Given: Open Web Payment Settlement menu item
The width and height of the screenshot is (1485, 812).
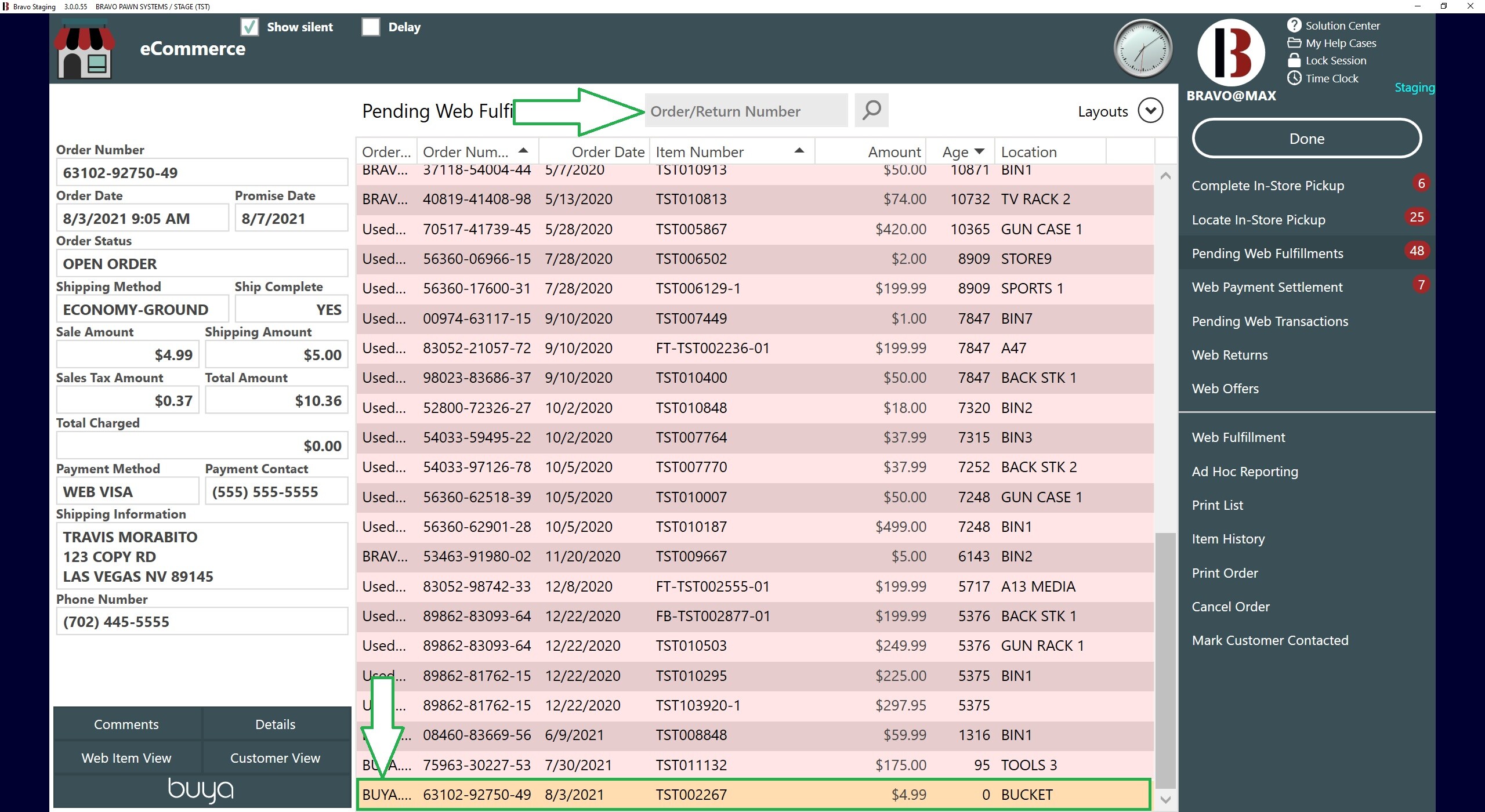Looking at the screenshot, I should click(1267, 287).
